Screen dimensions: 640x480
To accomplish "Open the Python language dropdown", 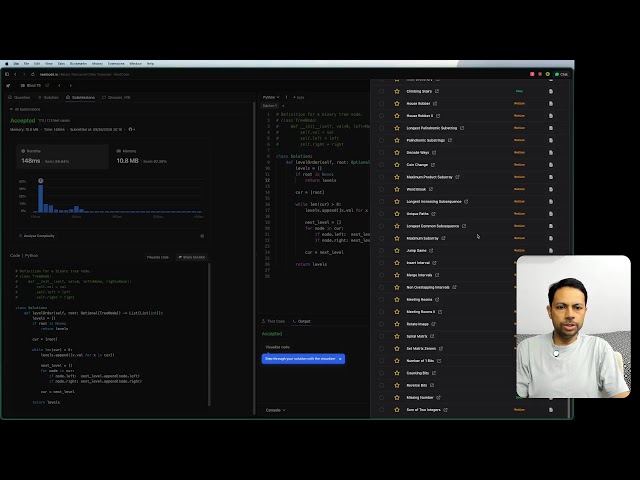I will [271, 97].
